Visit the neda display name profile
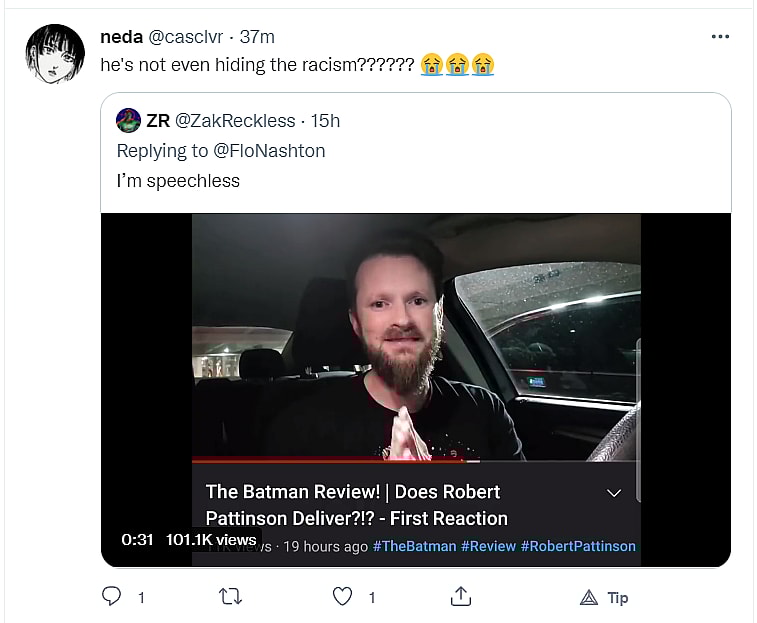Viewport: 757px width, 623px height. tap(122, 37)
